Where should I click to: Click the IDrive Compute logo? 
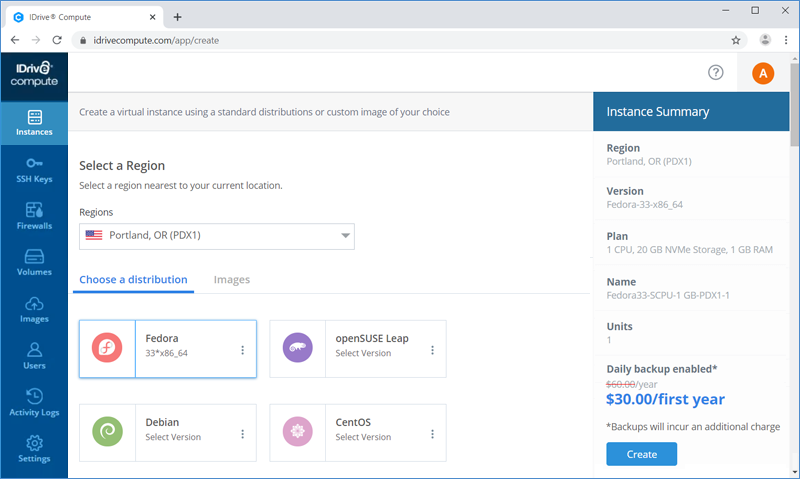point(34,74)
